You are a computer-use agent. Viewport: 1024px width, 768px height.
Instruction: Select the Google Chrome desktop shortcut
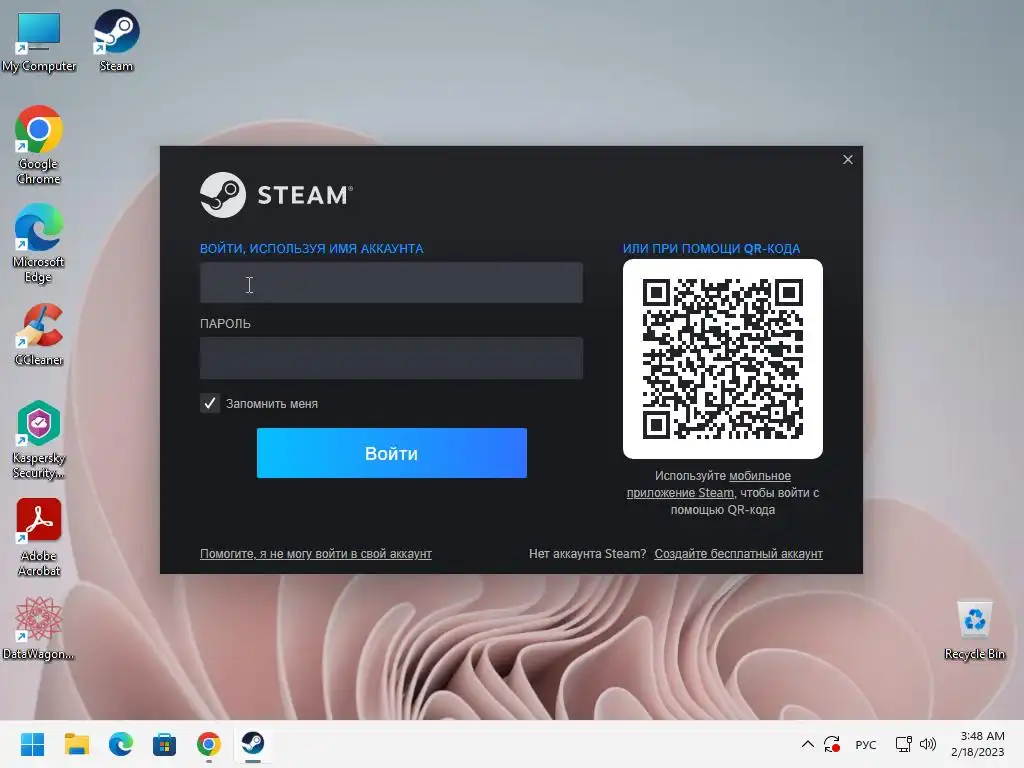tap(39, 145)
